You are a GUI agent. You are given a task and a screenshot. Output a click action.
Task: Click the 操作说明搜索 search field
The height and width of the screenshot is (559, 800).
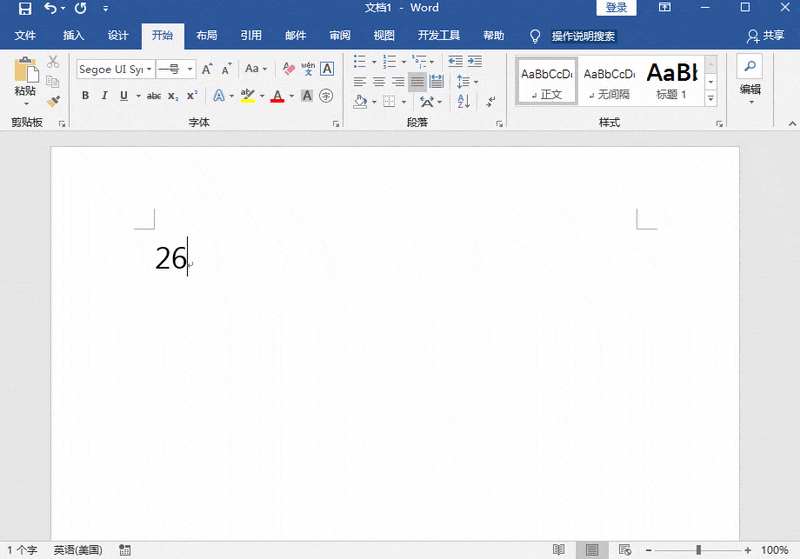coord(583,36)
